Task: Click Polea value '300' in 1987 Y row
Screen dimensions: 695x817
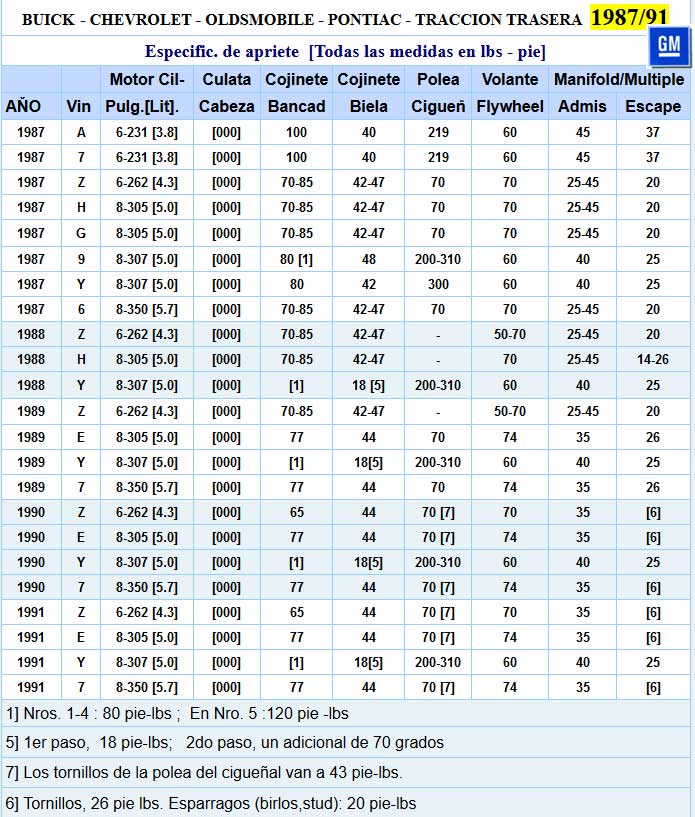Action: (438, 284)
